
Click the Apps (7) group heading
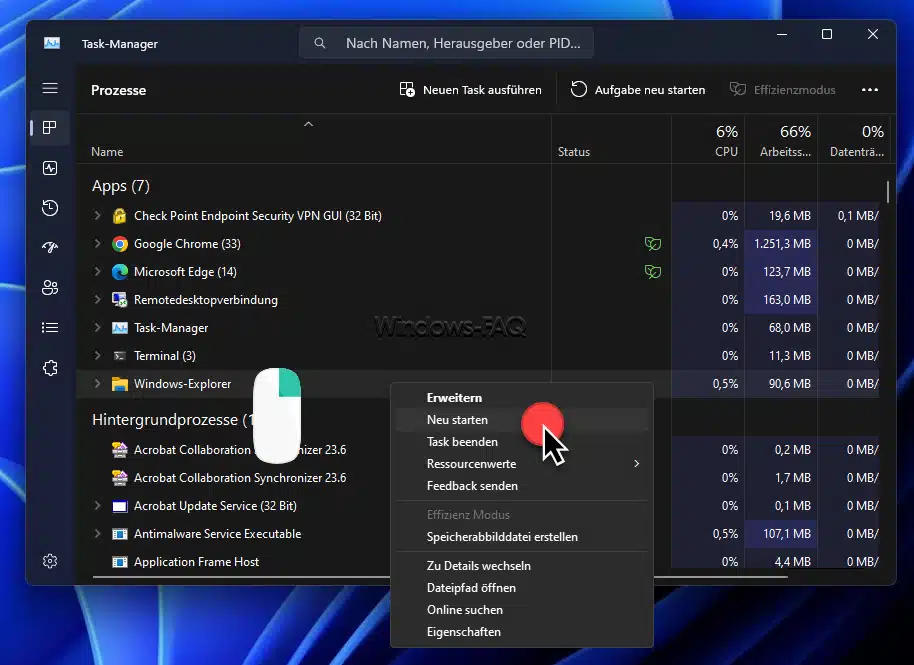121,186
